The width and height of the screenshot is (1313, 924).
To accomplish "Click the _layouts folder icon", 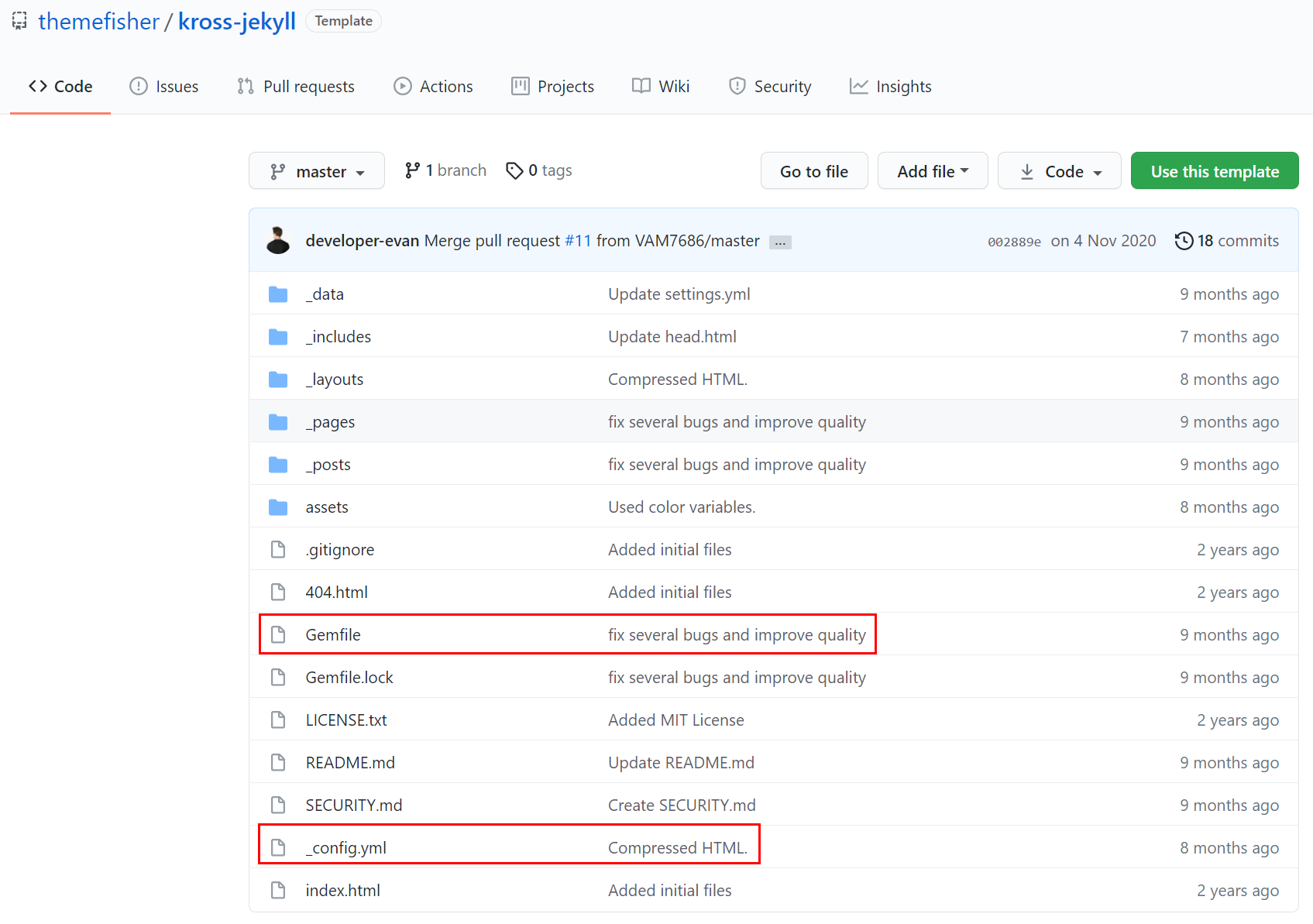I will pyautogui.click(x=278, y=380).
